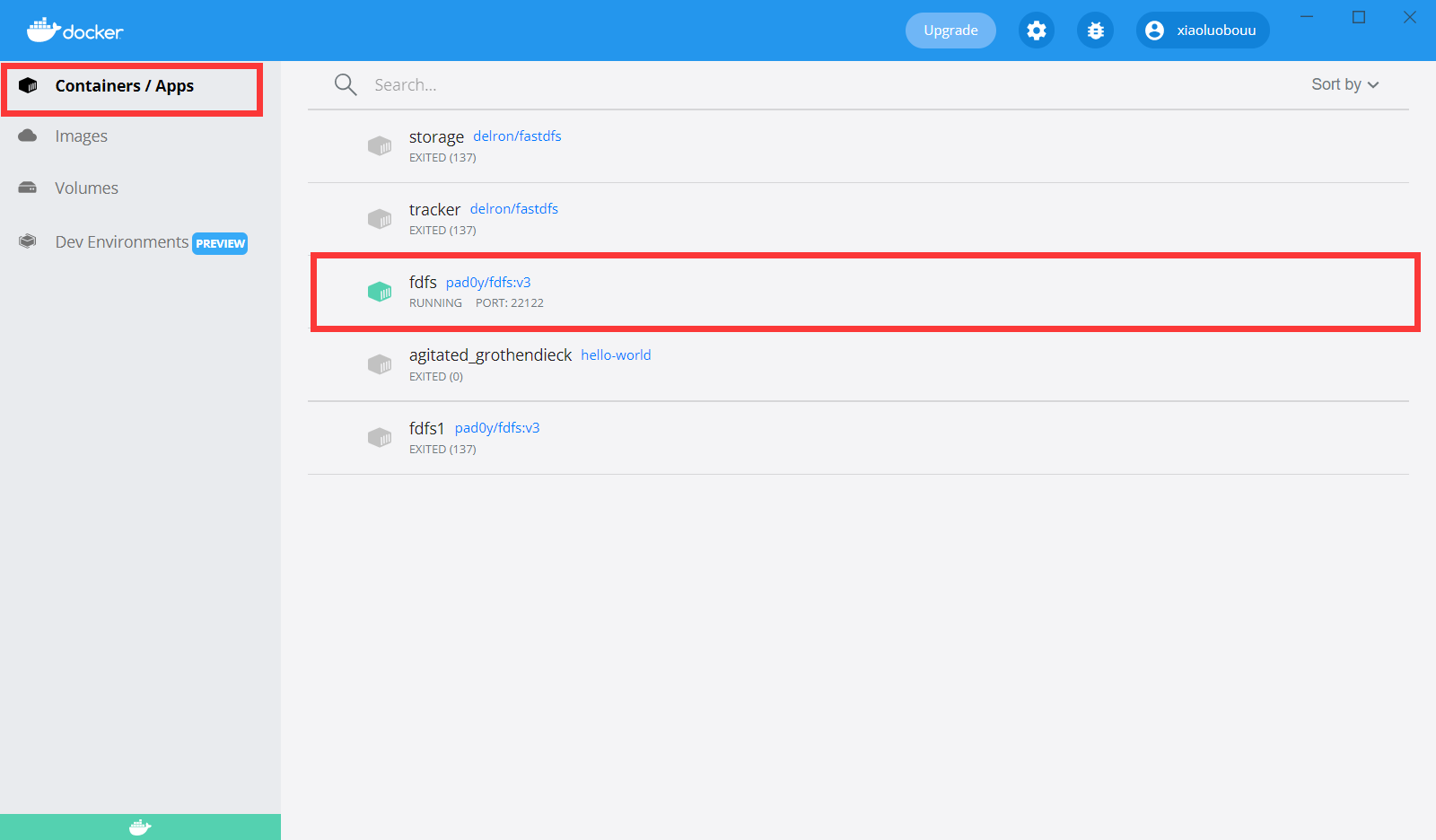Screen dimensions: 1436x840
Task: Click the Upgrade button
Action: click(950, 30)
